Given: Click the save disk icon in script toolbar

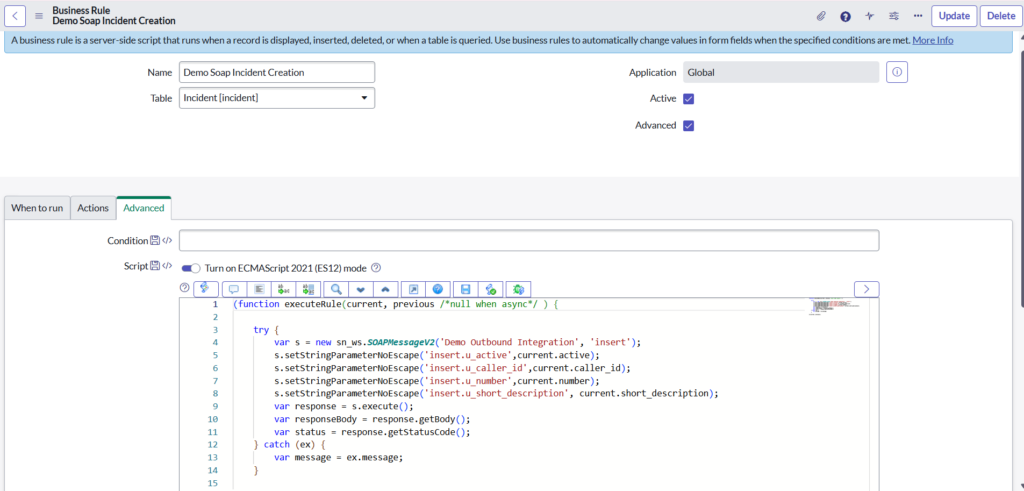Looking at the screenshot, I should click(466, 289).
